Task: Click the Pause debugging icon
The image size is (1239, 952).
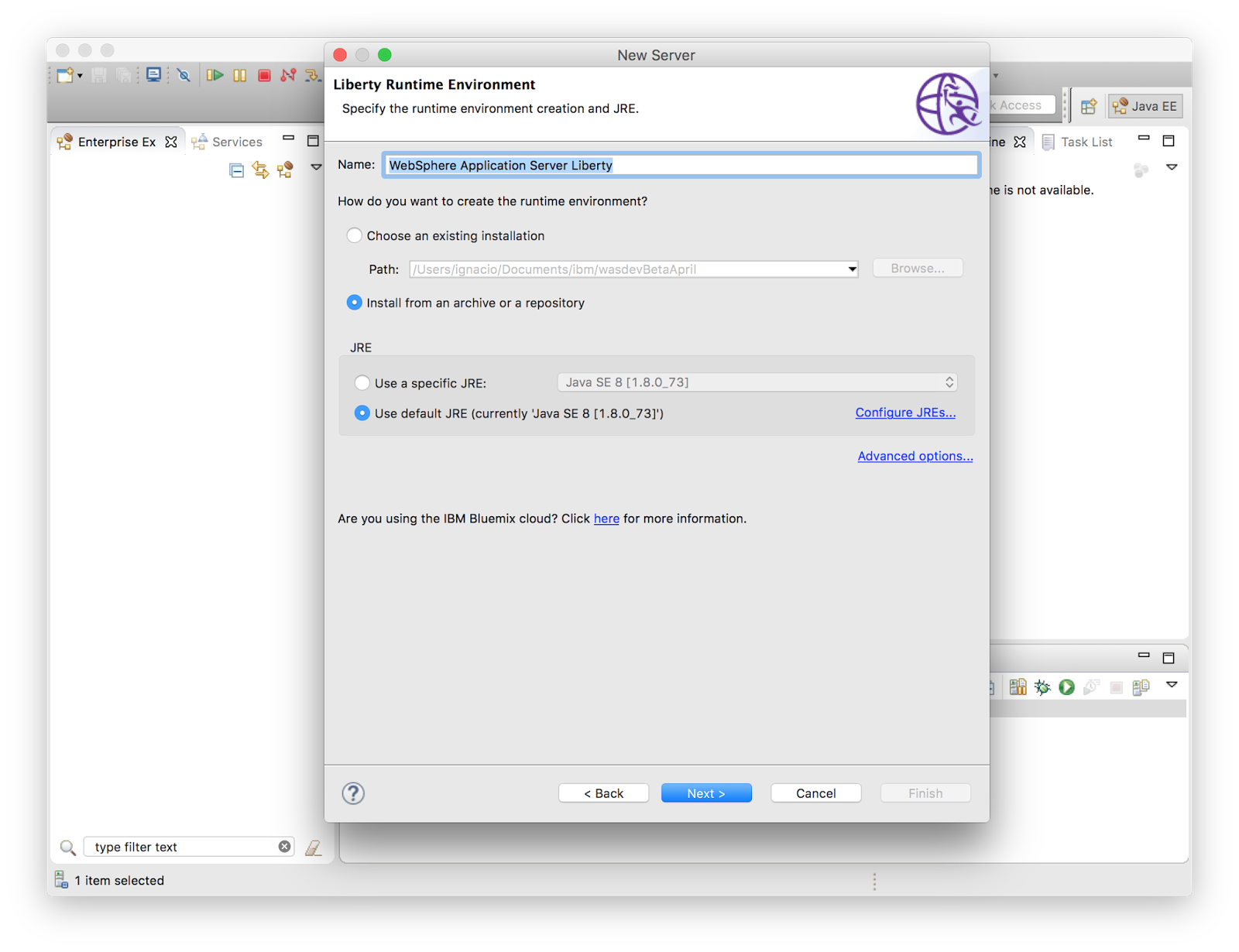Action: (x=240, y=75)
